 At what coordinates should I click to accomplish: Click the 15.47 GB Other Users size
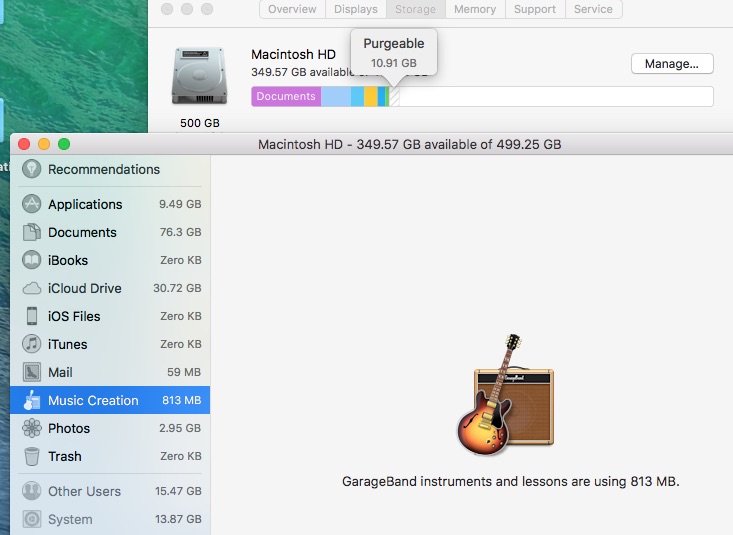pos(178,492)
